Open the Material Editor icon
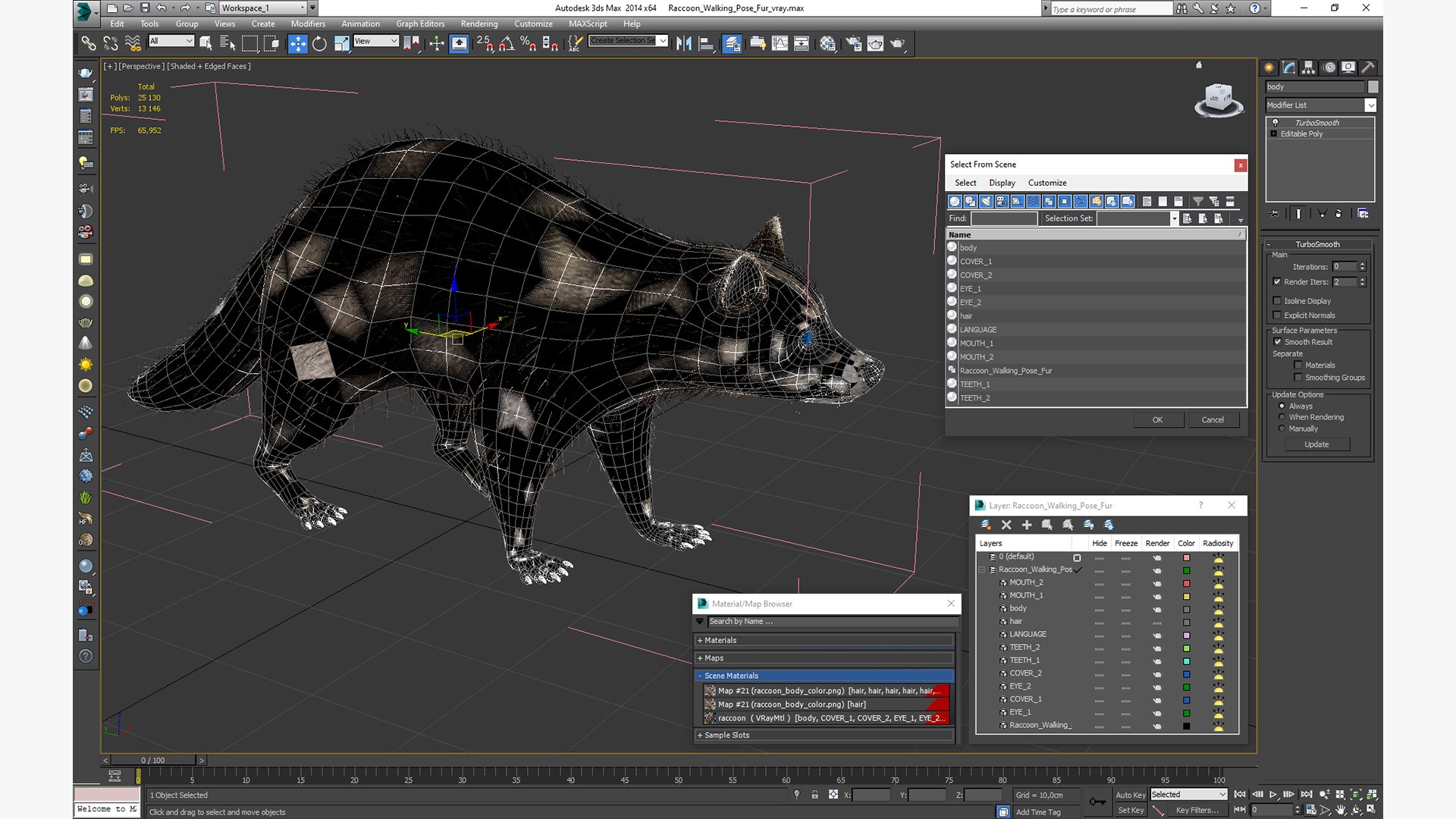This screenshot has height=819, width=1456. click(827, 43)
